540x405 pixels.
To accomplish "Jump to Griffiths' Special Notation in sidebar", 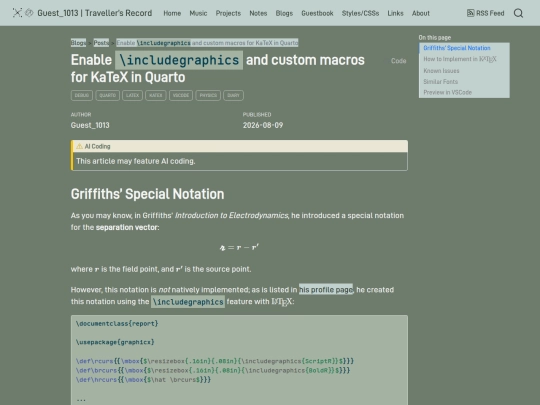I will click(457, 48).
